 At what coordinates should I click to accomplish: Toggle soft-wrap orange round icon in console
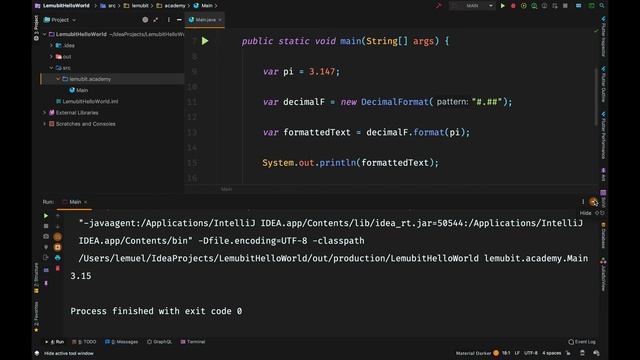[x=58, y=236]
